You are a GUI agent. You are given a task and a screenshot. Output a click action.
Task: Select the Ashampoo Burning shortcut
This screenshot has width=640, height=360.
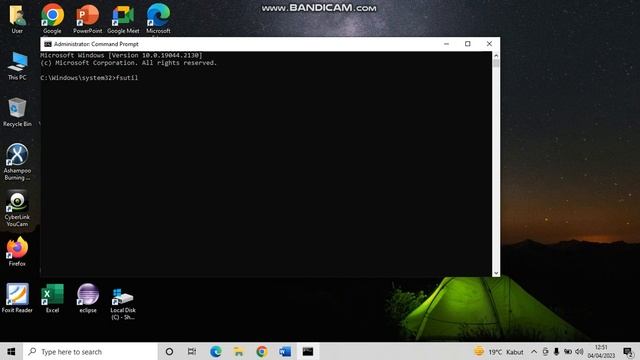(x=17, y=162)
